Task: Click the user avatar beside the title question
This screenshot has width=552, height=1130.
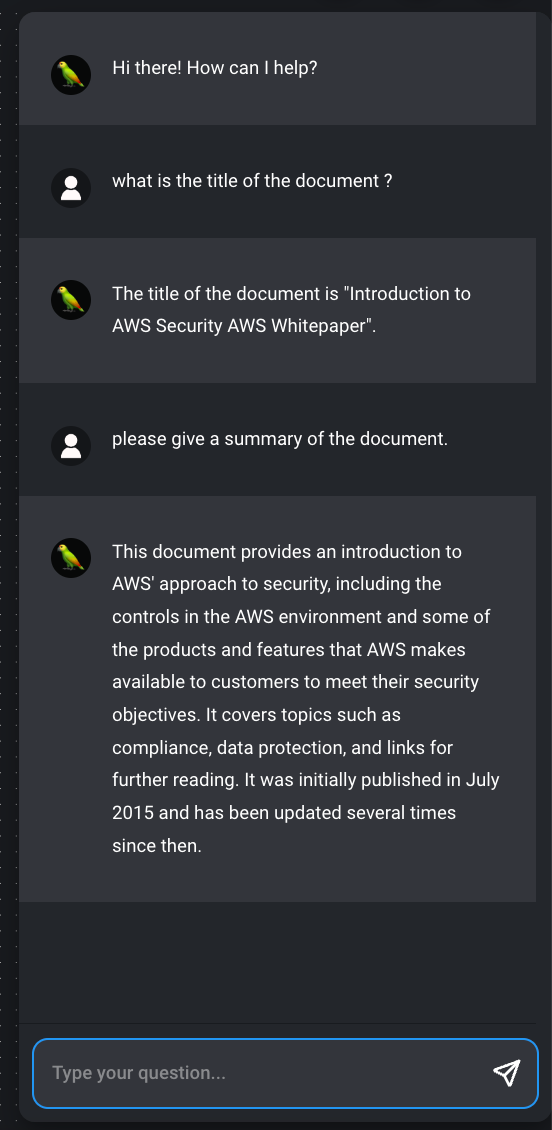Action: 71,188
